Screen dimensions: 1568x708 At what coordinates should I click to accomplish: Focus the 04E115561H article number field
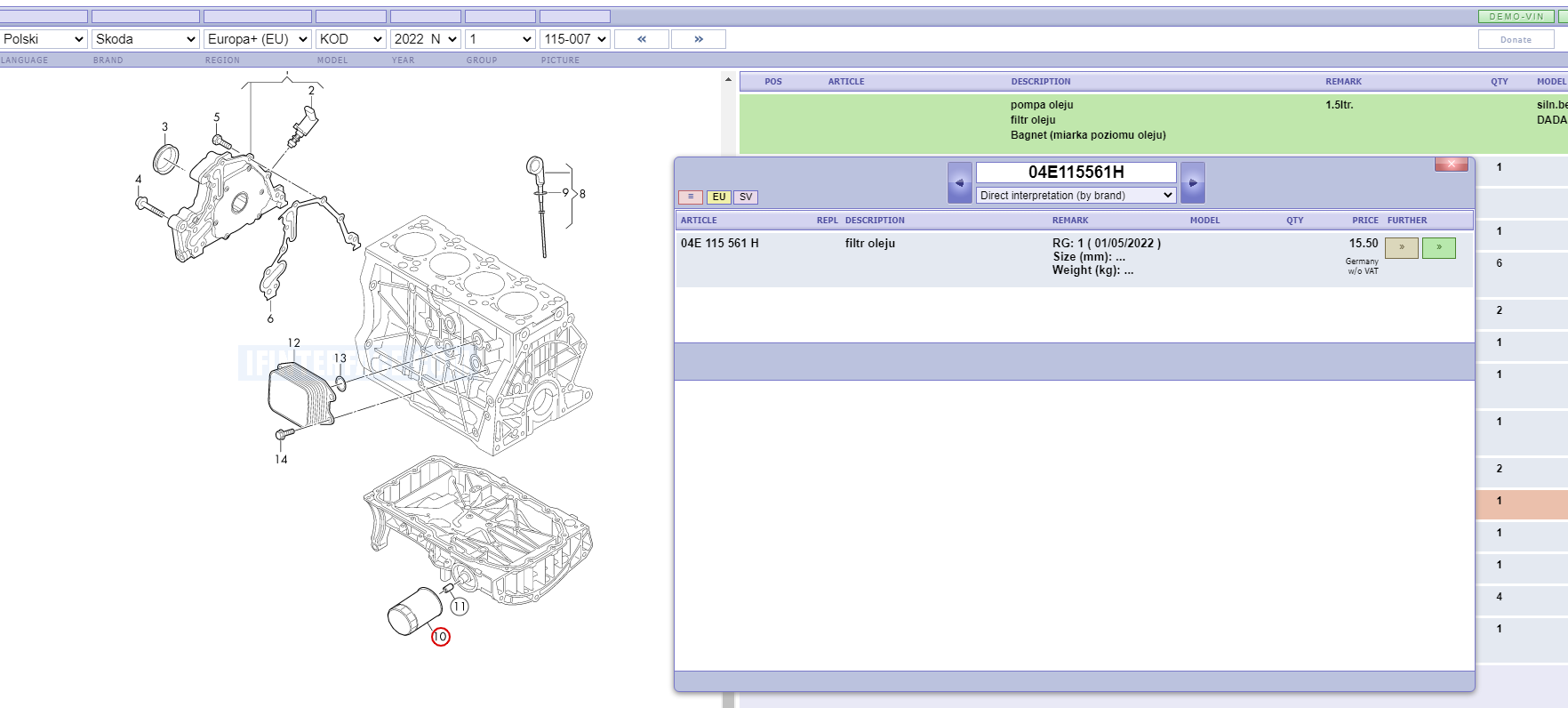(x=1076, y=173)
